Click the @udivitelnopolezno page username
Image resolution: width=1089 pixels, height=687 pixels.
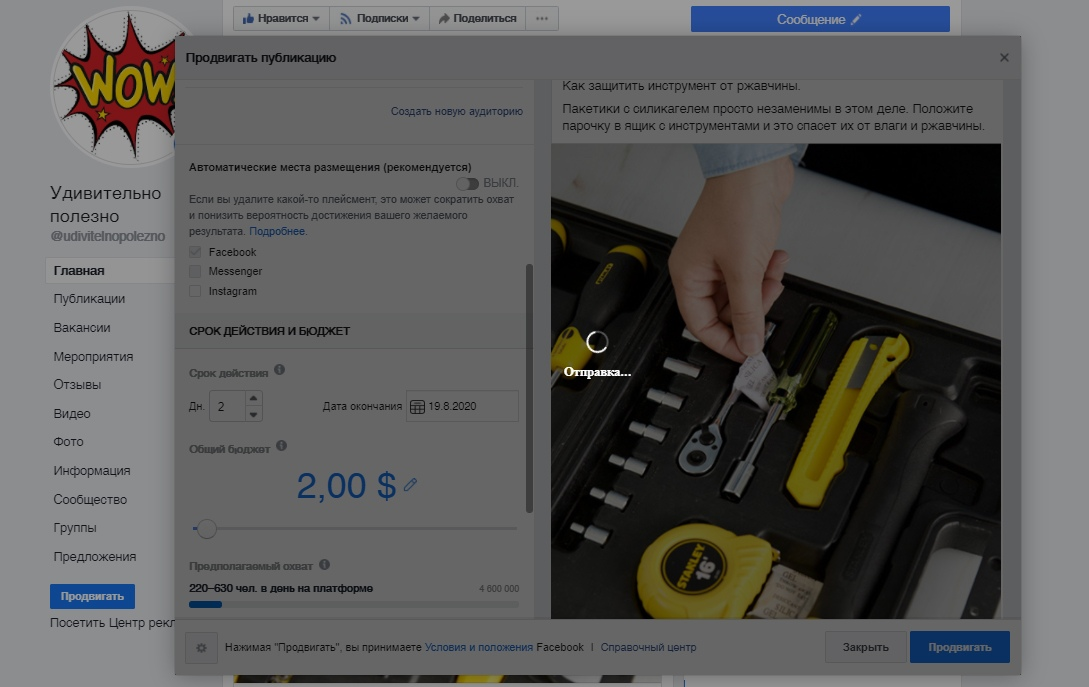(x=108, y=236)
